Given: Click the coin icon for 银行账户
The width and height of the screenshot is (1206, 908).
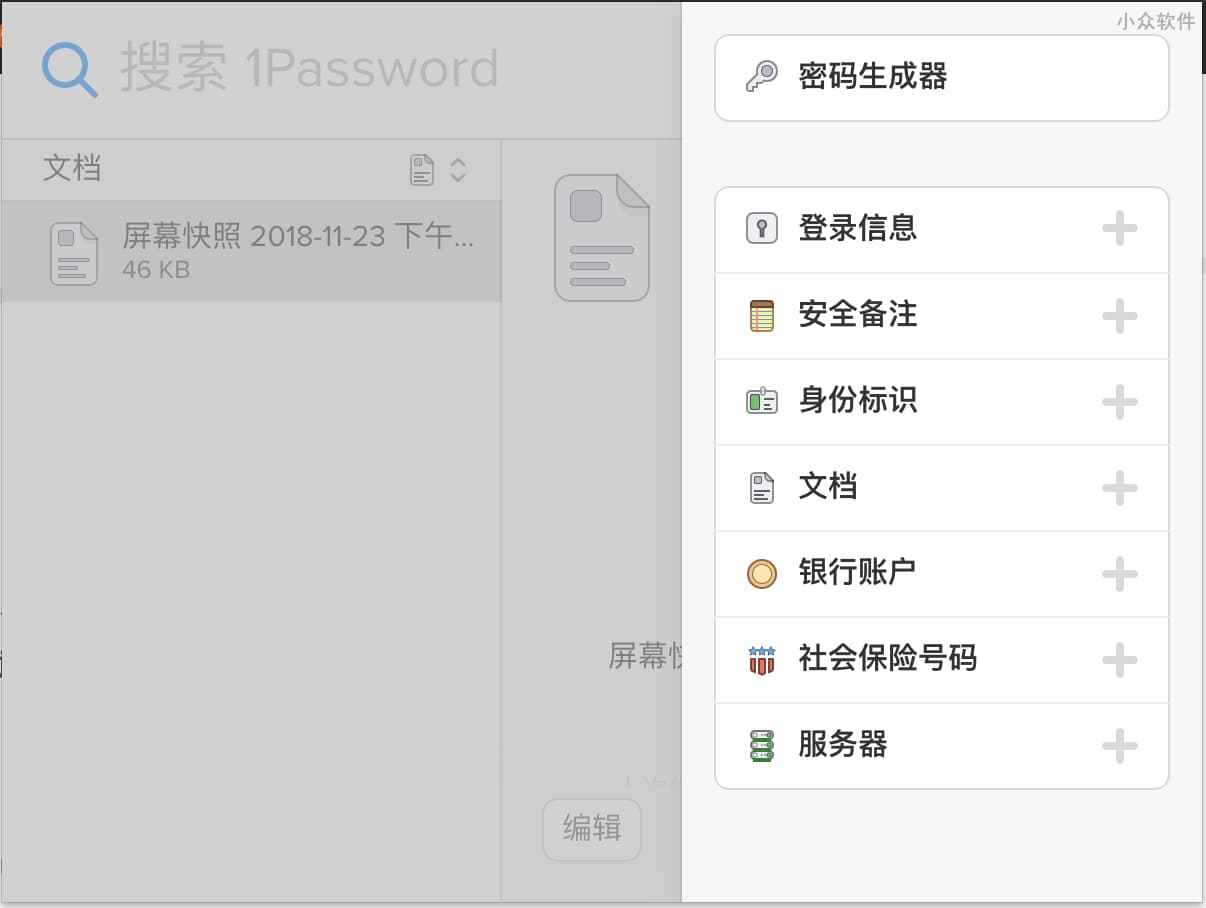Looking at the screenshot, I should pos(762,573).
